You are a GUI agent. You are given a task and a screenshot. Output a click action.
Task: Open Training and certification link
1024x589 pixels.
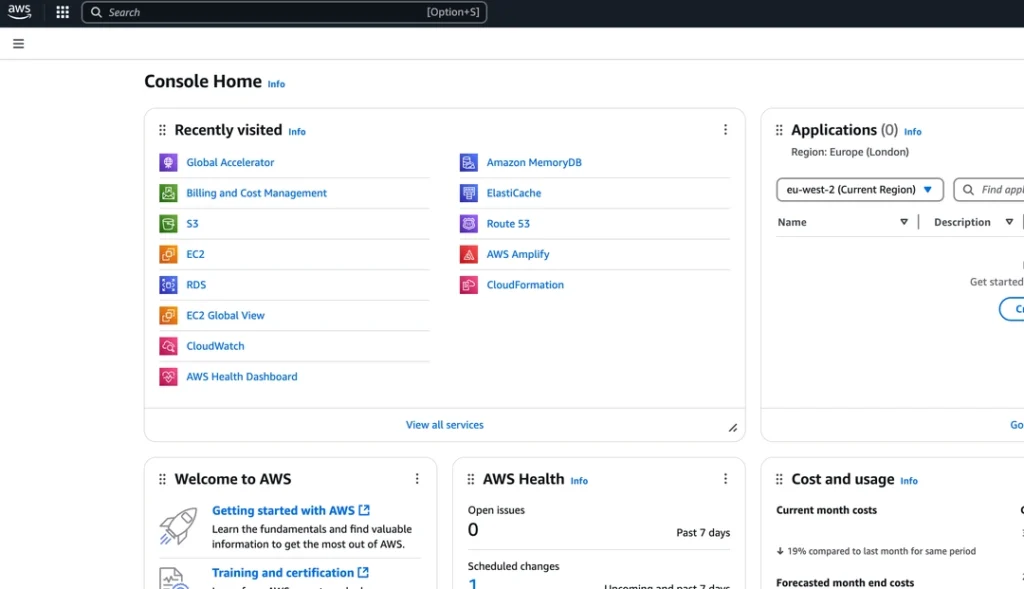coord(290,573)
